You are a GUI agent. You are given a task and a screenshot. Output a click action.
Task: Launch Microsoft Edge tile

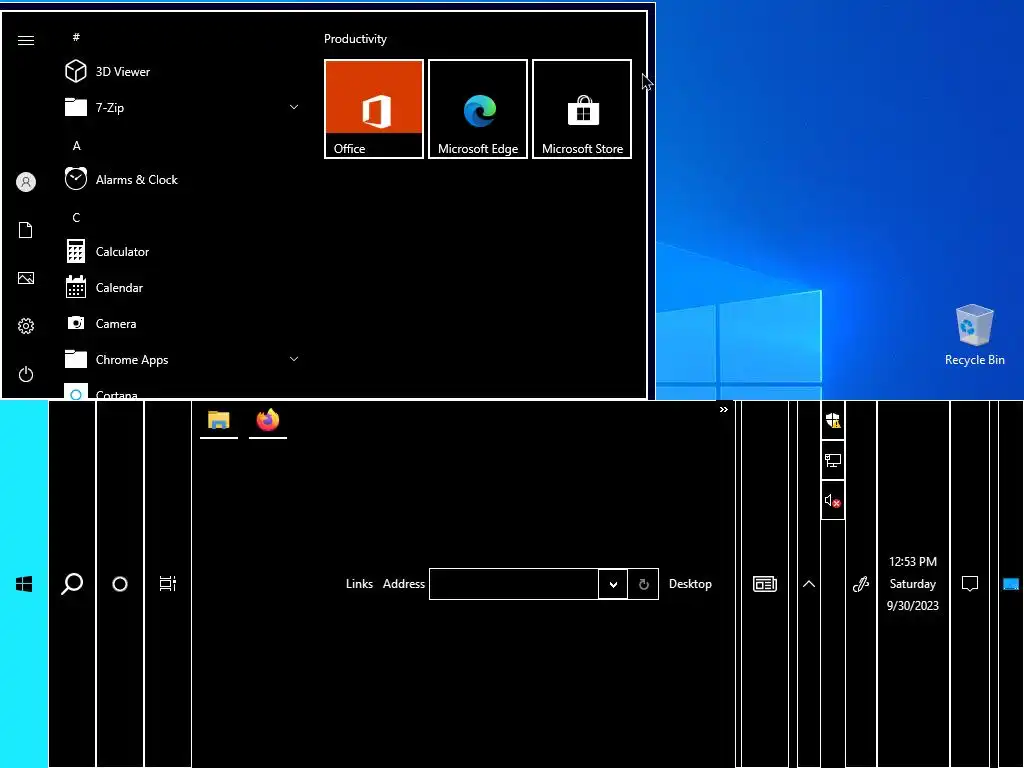point(477,109)
